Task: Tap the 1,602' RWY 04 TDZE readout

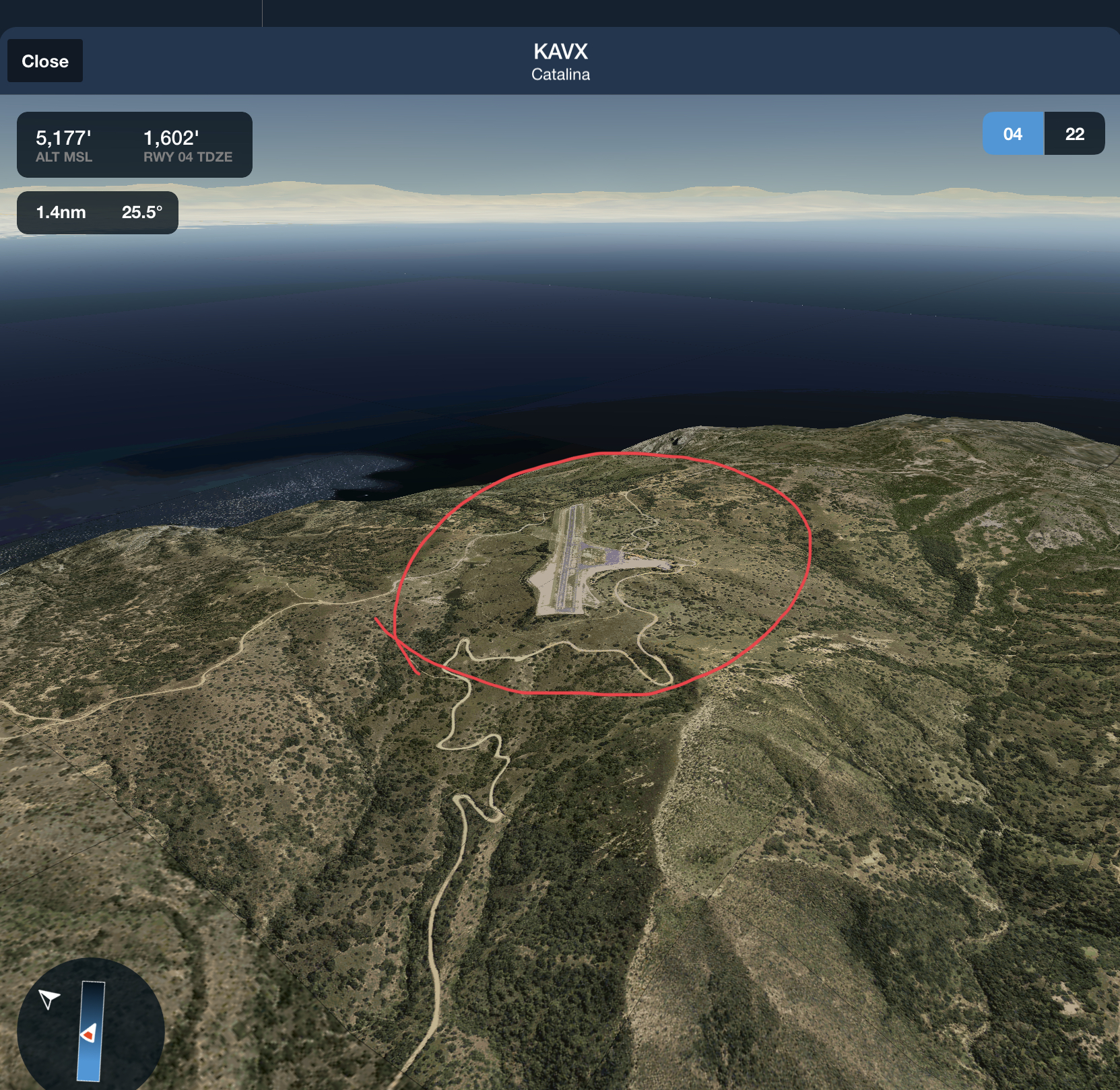Action: [x=187, y=145]
